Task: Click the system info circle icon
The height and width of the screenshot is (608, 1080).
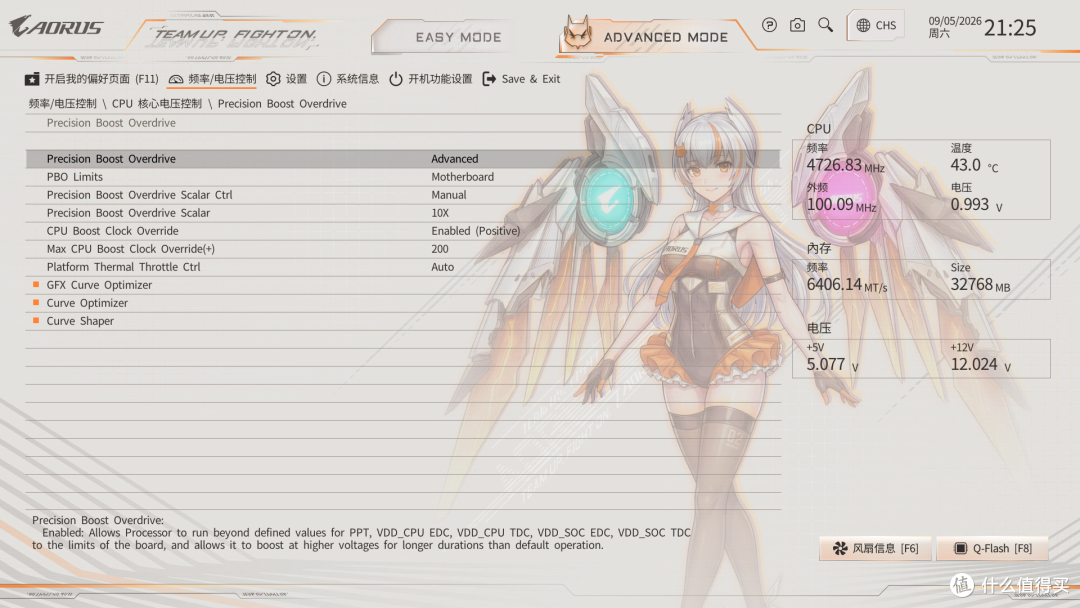Action: (x=324, y=79)
